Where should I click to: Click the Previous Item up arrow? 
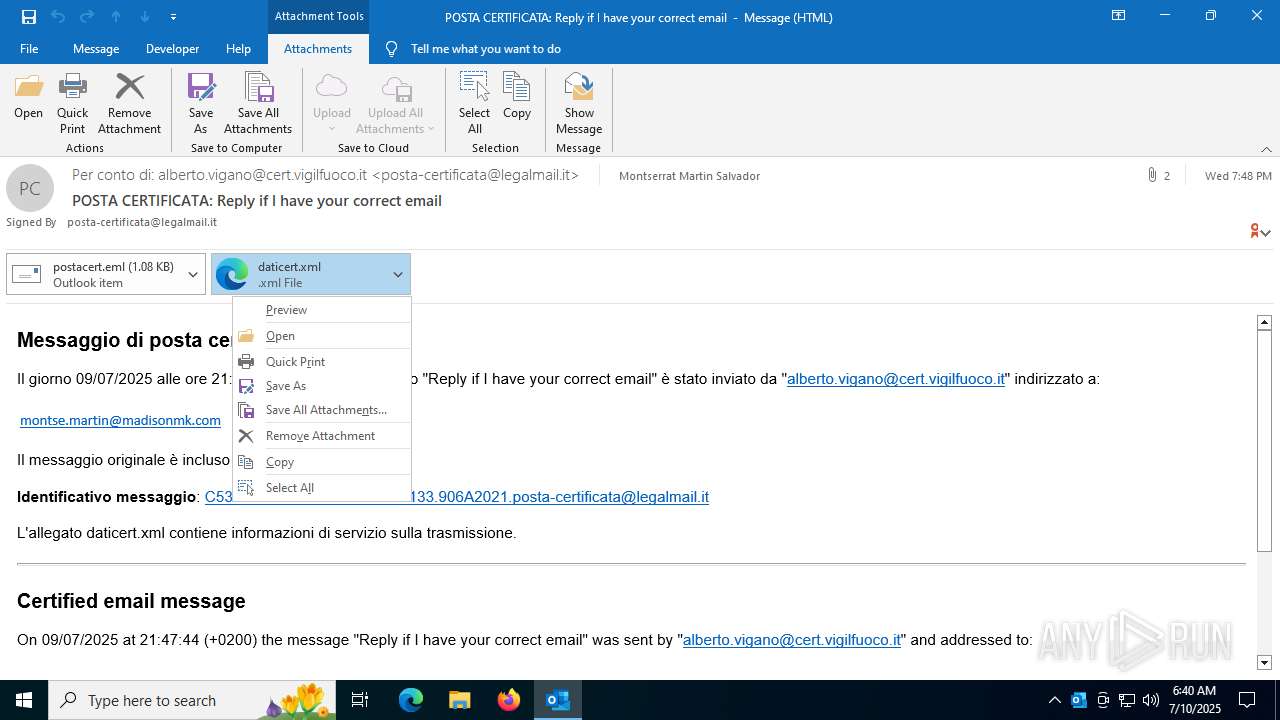pos(116,17)
